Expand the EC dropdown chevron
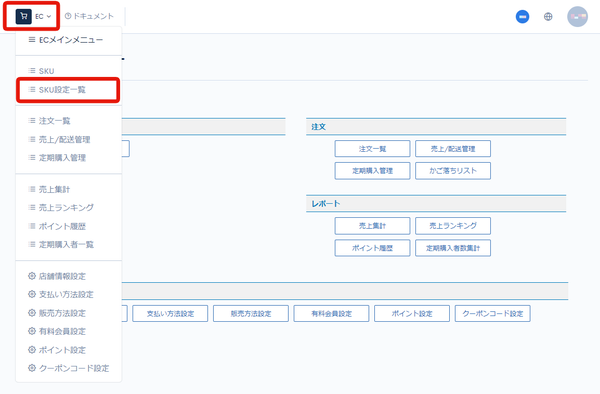 pos(49,16)
